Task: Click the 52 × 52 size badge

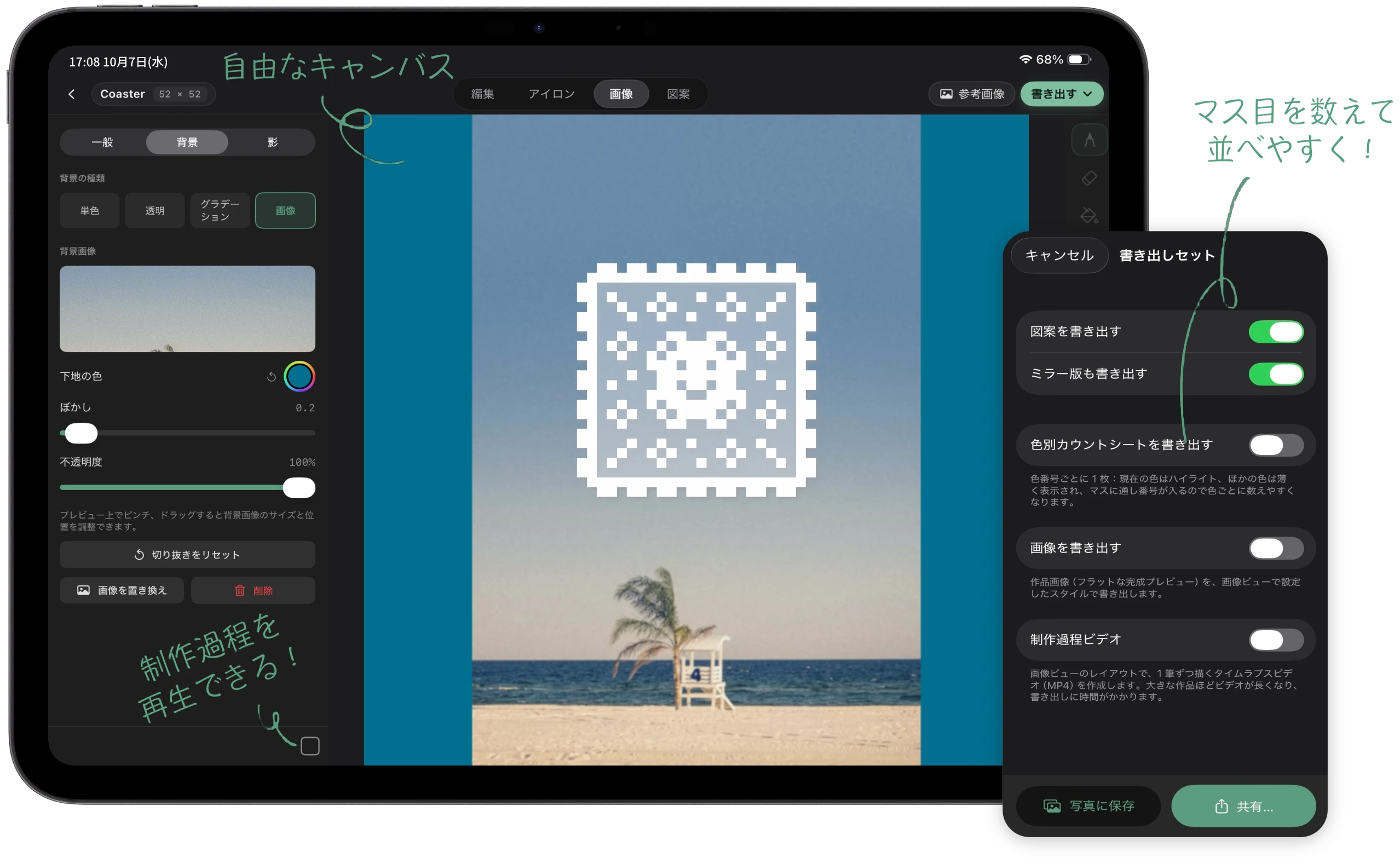Action: click(180, 94)
